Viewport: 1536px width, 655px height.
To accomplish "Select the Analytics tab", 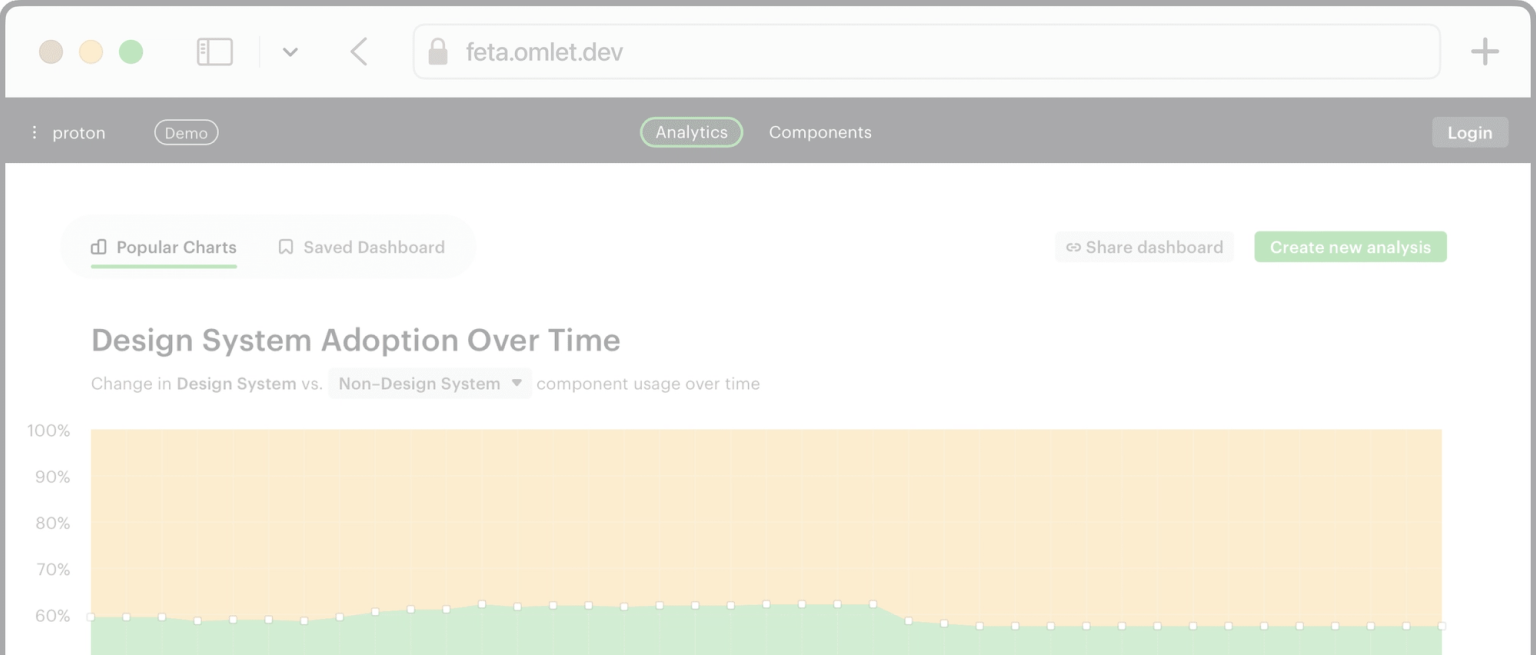I will tap(691, 131).
